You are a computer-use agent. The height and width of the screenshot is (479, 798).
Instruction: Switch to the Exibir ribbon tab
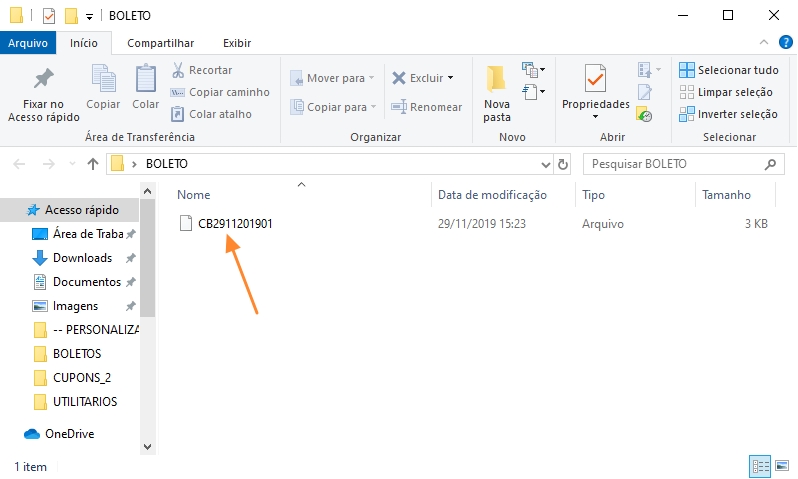tap(237, 43)
